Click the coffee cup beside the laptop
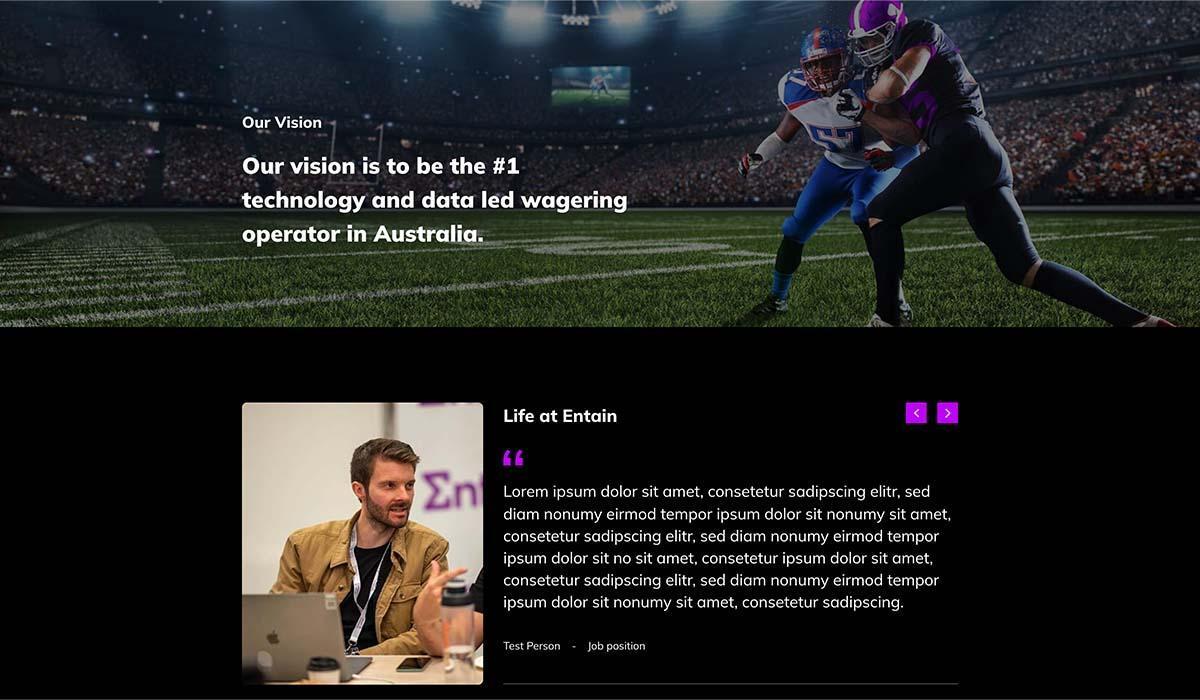Screen dimensions: 1200x700 [322, 669]
